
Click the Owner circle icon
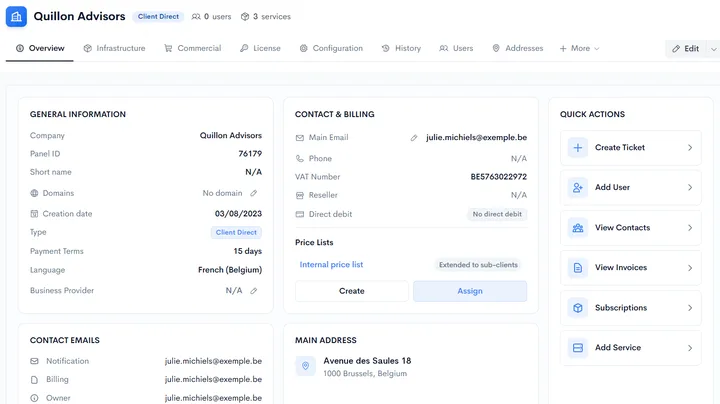pos(34,398)
